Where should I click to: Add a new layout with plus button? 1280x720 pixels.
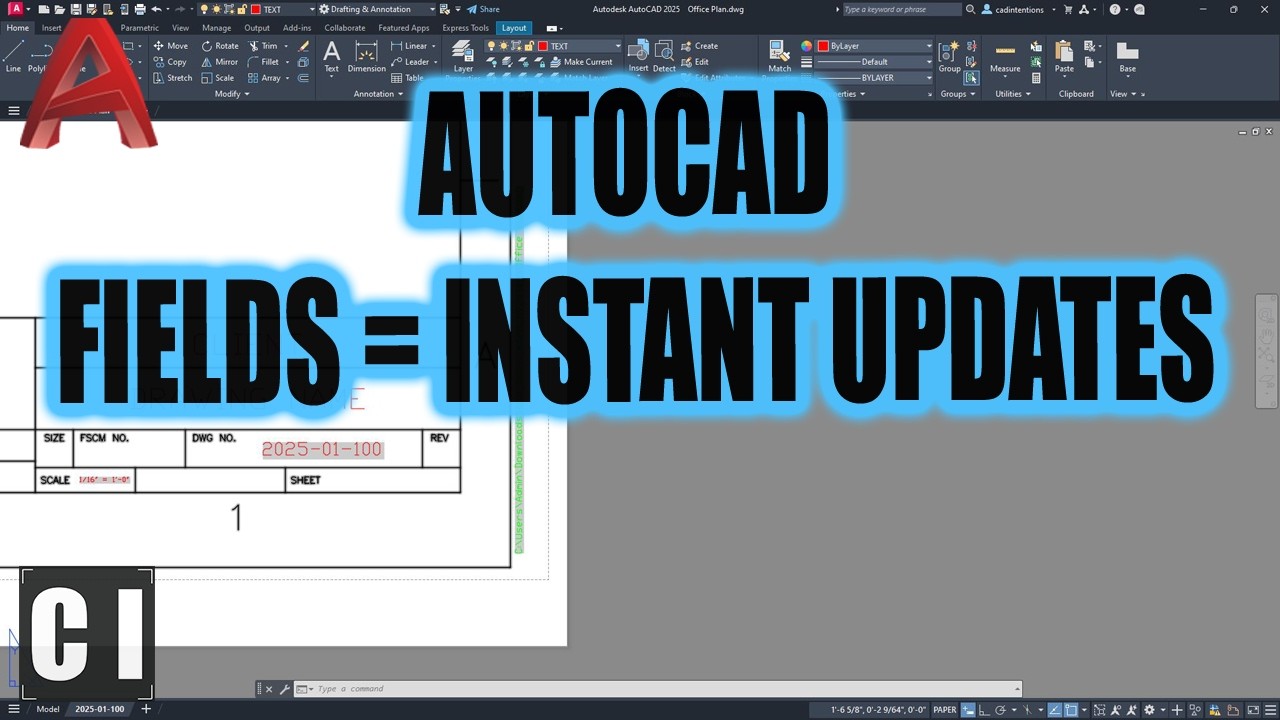pos(146,709)
